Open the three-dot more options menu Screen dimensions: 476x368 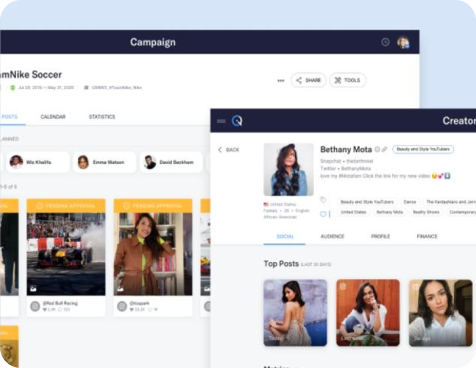281,80
